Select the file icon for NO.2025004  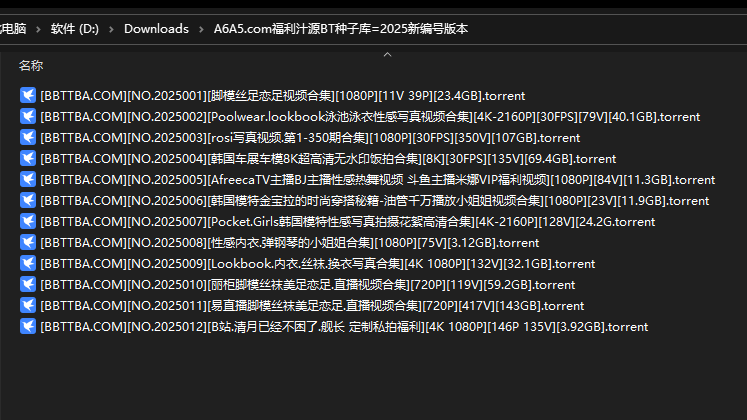point(28,159)
